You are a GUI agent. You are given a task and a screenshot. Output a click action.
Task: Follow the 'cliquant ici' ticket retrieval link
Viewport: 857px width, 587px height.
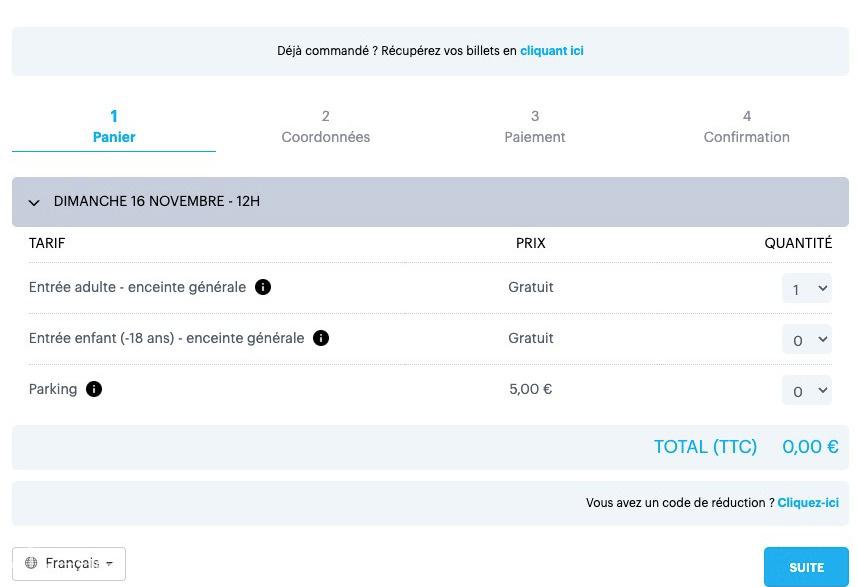click(x=552, y=50)
